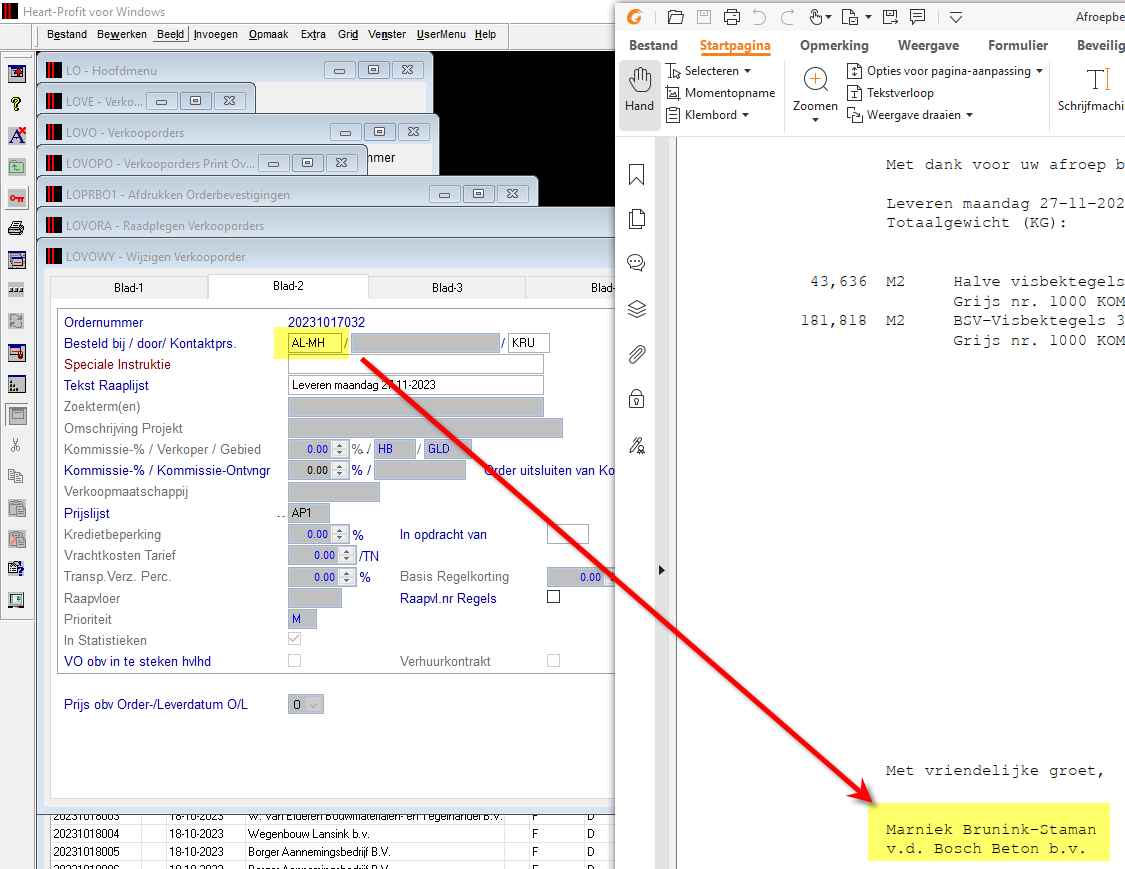This screenshot has height=869, width=1125.
Task: Open the comments panel in Foxit sidebar
Action: (x=636, y=263)
